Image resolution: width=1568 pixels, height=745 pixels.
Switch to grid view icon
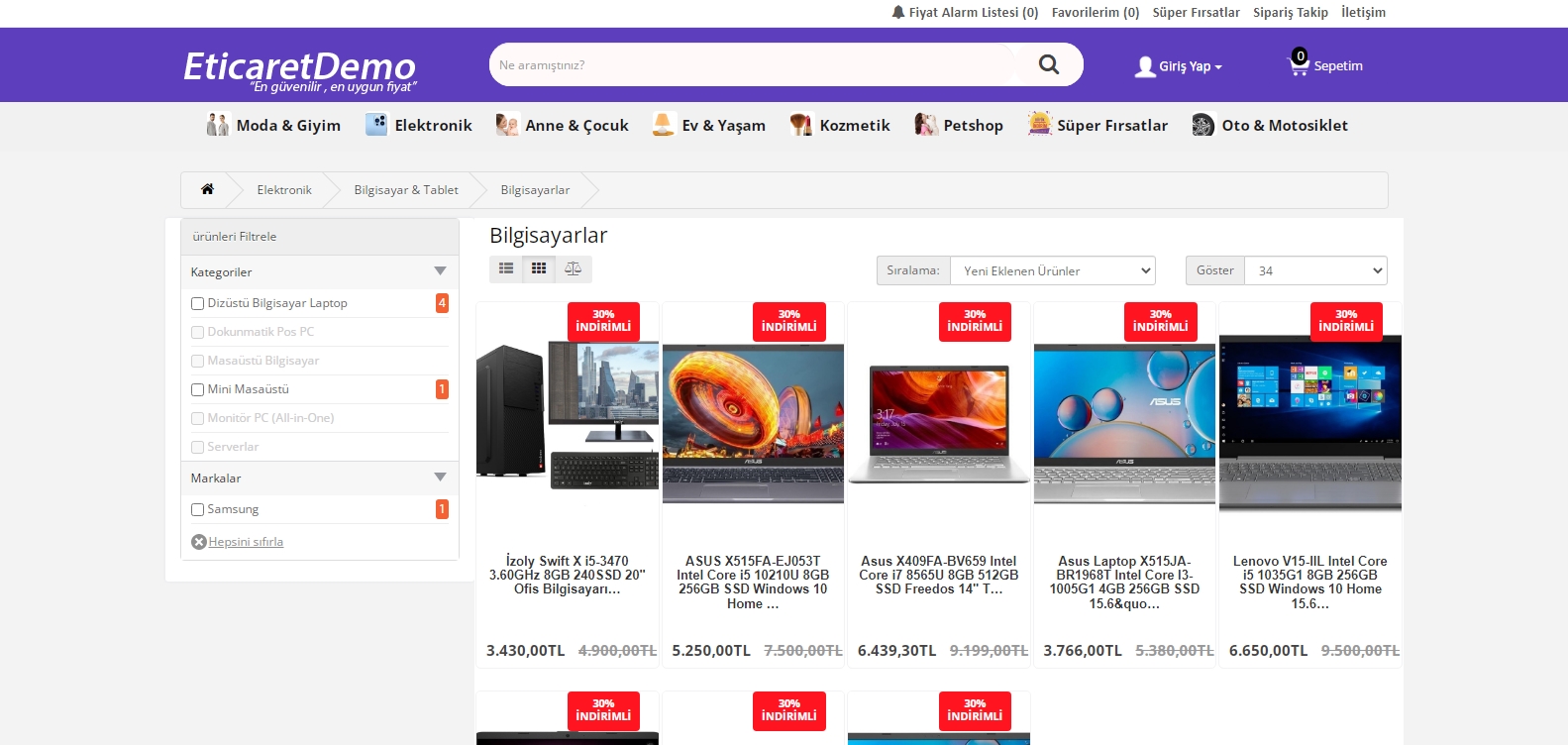pos(539,268)
